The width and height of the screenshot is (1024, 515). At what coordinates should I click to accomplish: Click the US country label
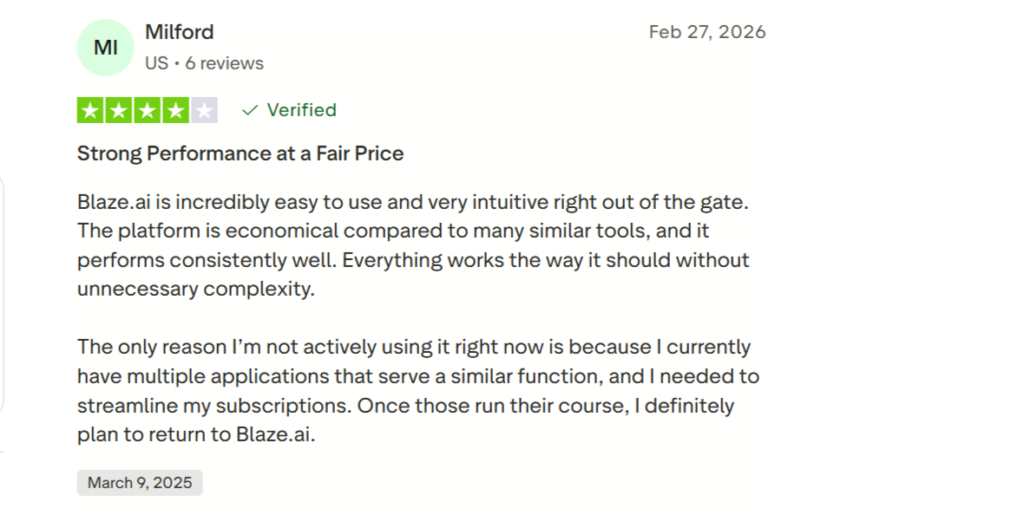tap(156, 63)
